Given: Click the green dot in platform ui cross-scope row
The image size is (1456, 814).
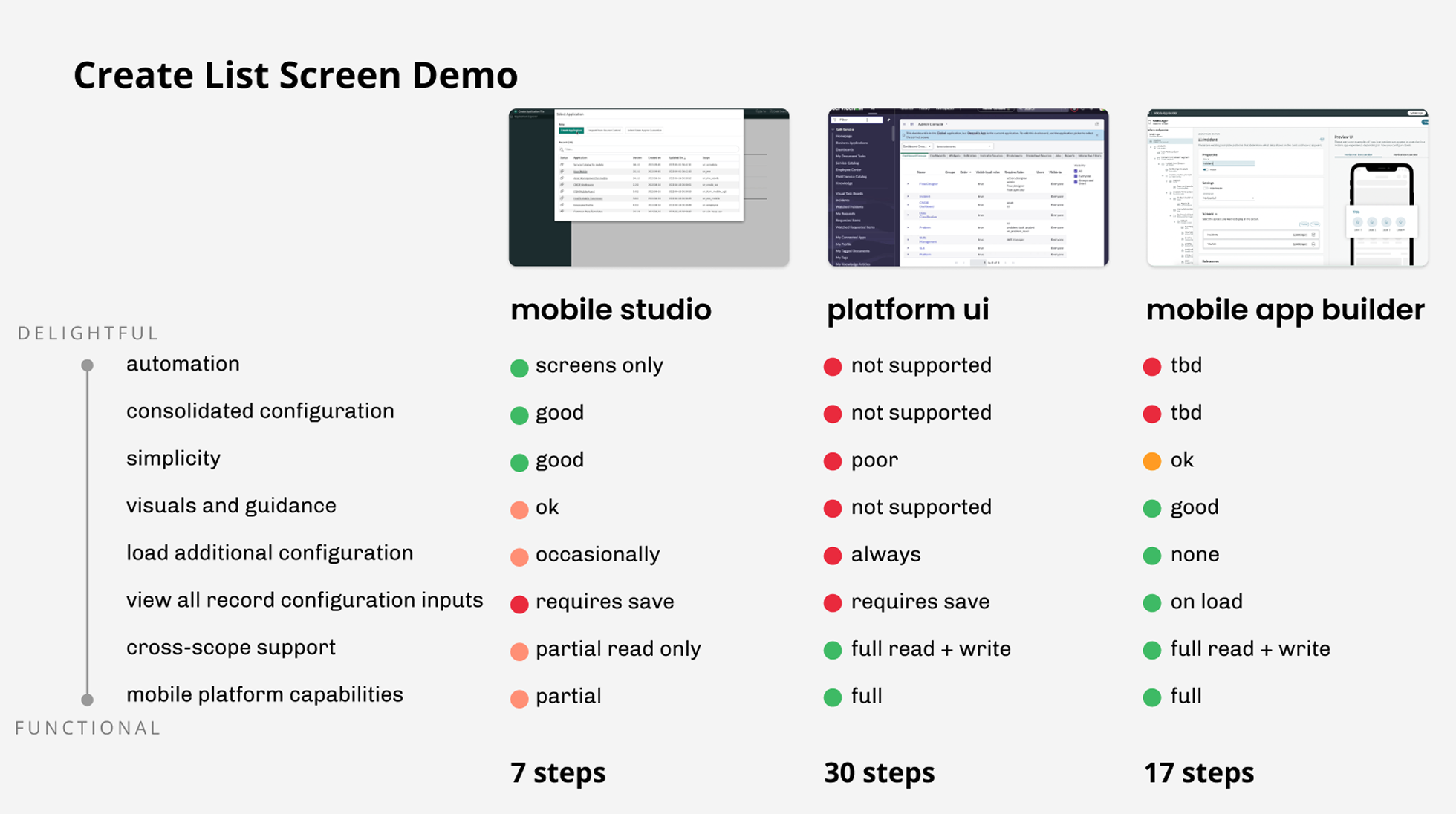Looking at the screenshot, I should pyautogui.click(x=833, y=651).
